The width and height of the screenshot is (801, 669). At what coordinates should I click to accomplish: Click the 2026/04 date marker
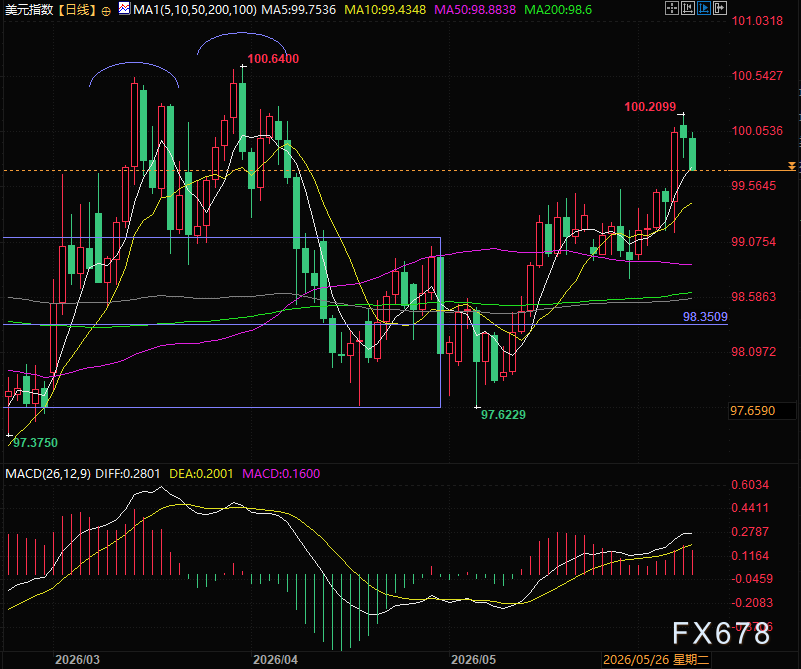275,660
